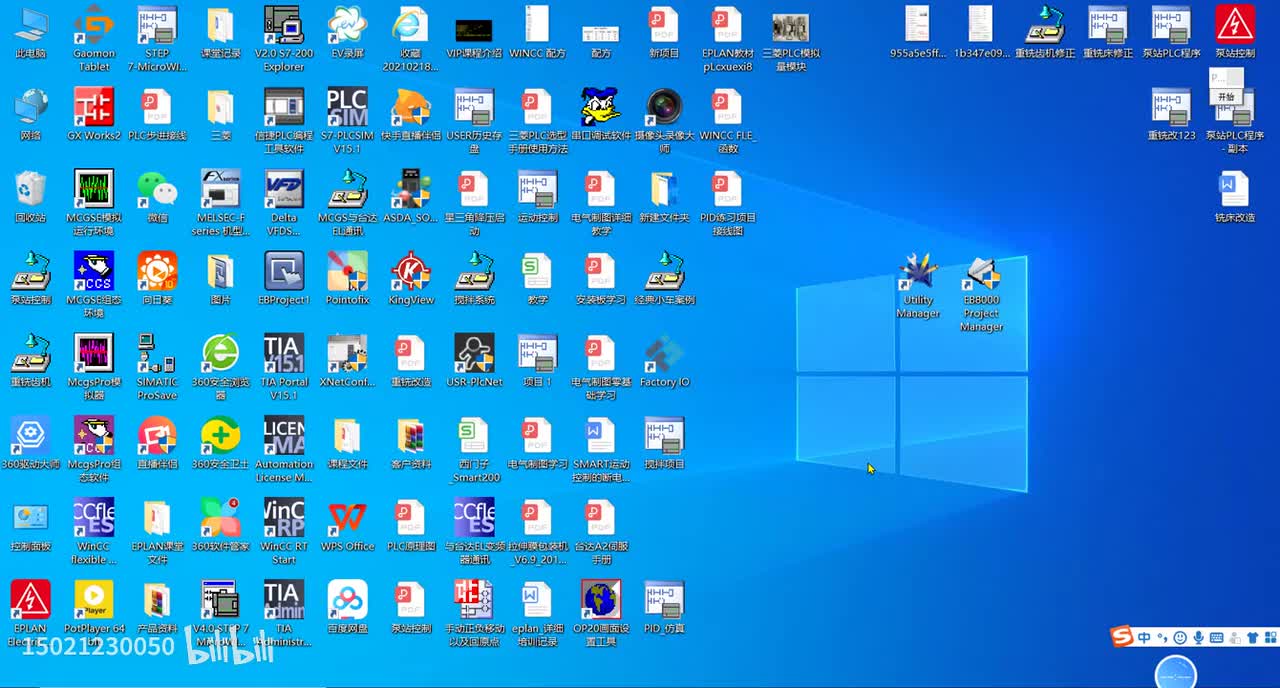Launch MELSEC-F series shortcut
Viewport: 1280px width, 688px height.
[220, 203]
